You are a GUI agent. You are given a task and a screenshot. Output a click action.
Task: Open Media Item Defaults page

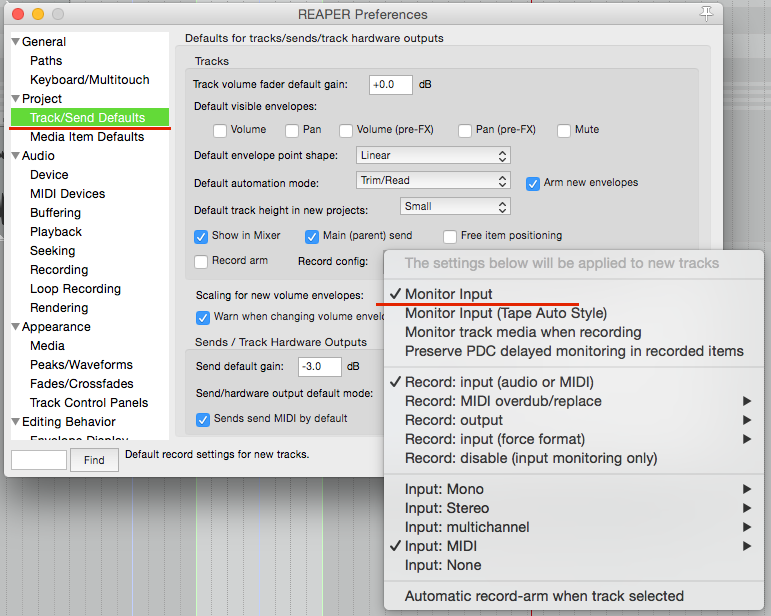[x=87, y=137]
